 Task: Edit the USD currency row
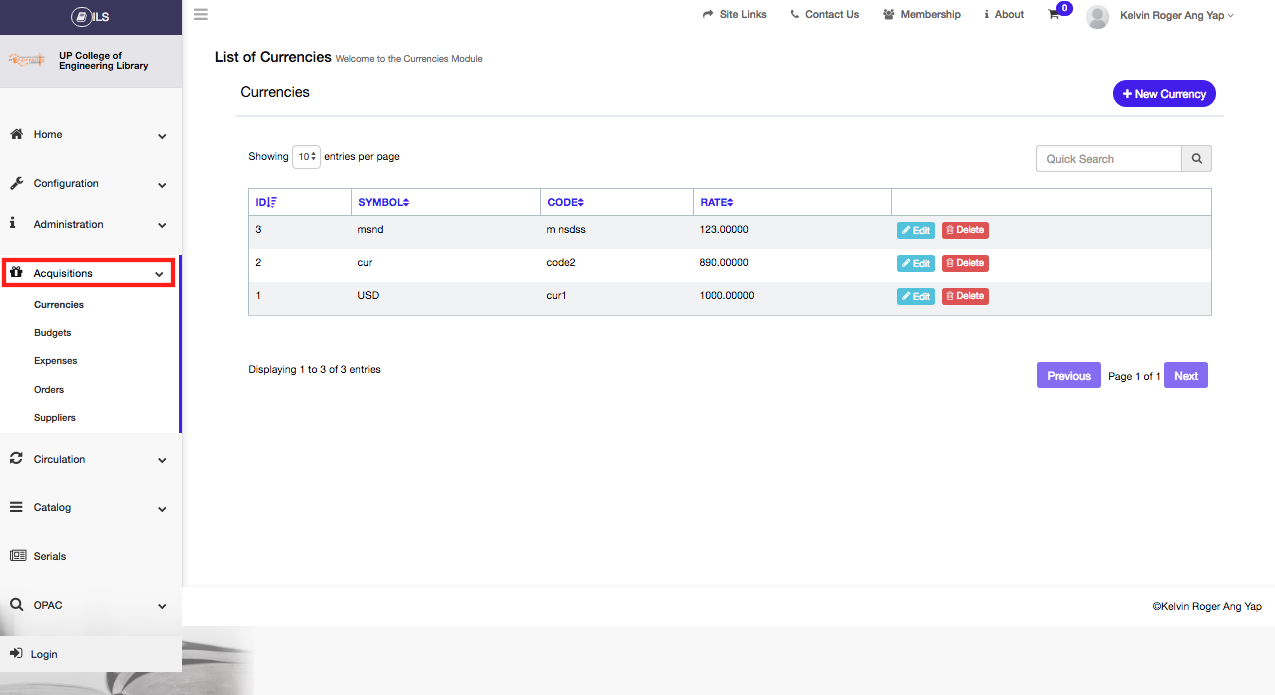[x=915, y=297]
